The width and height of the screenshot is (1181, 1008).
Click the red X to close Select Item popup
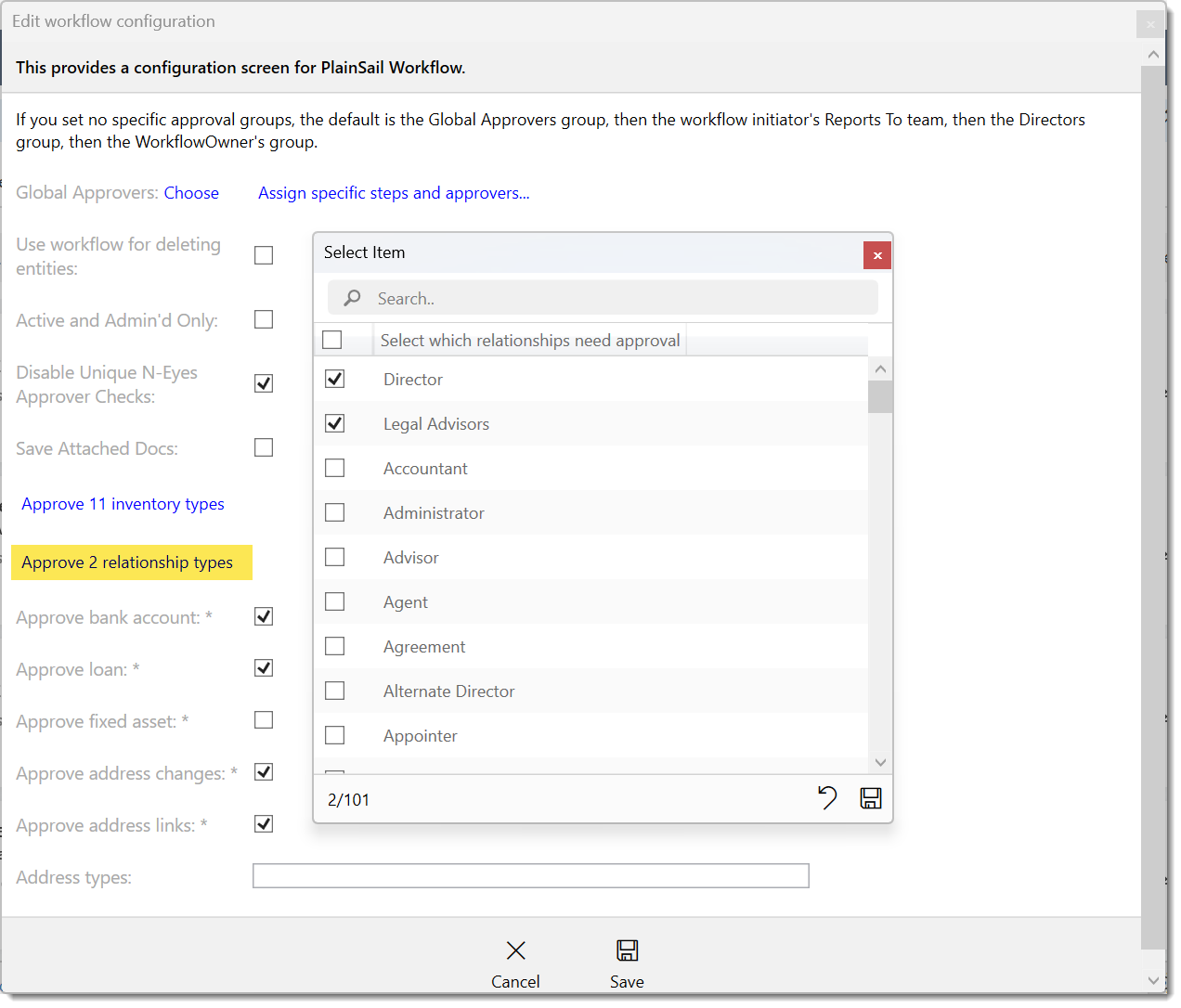pyautogui.click(x=877, y=254)
